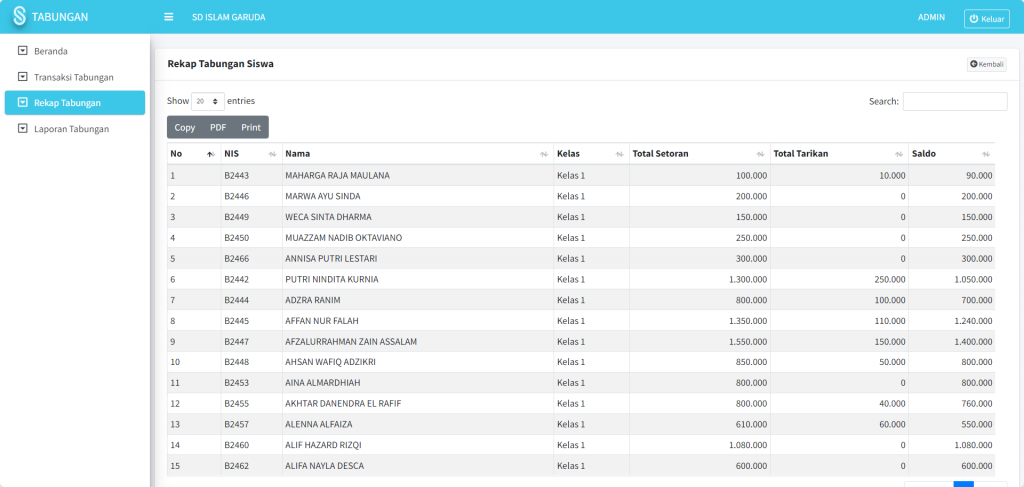
Task: Click Saldo value 1.400.000
Action: (972, 341)
